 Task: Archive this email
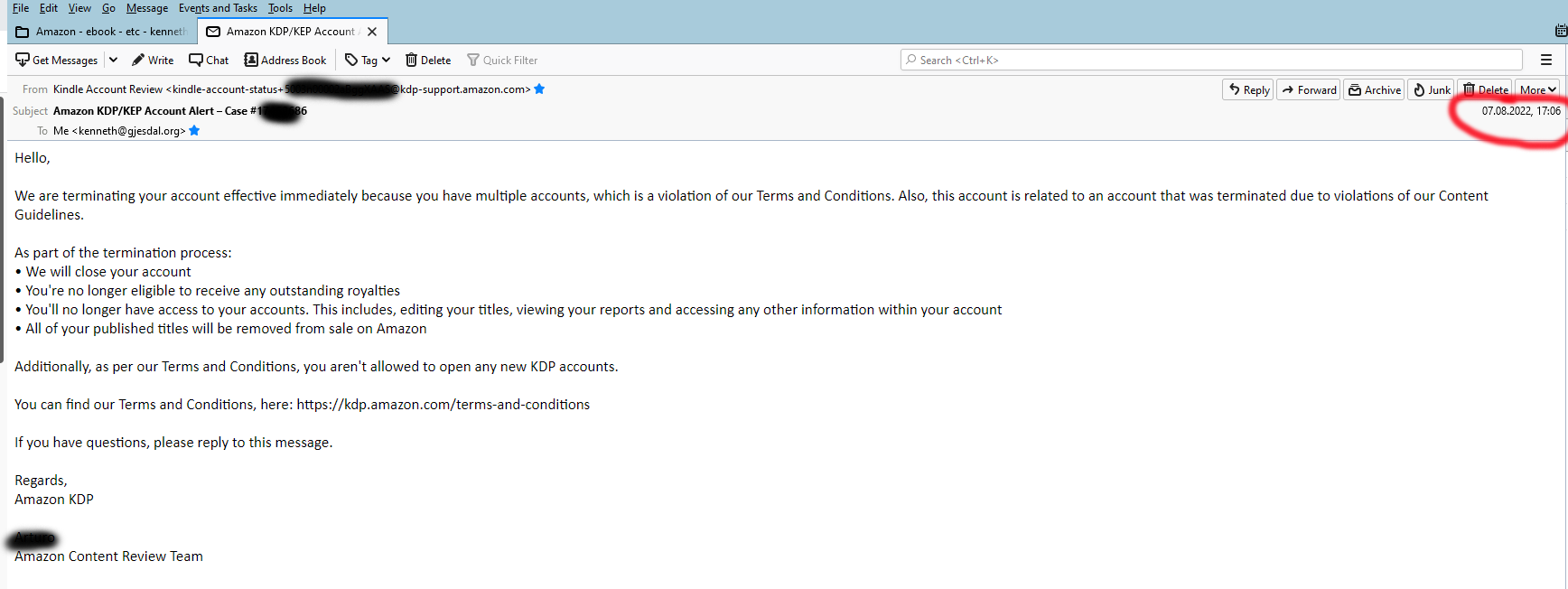click(1374, 89)
